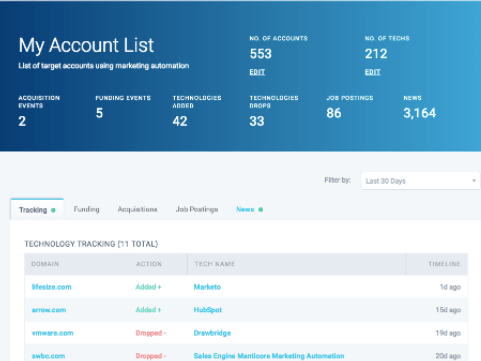Screen dimensions: 481x361
Task: Click the No. of Accounts value 553
Action: (261, 54)
